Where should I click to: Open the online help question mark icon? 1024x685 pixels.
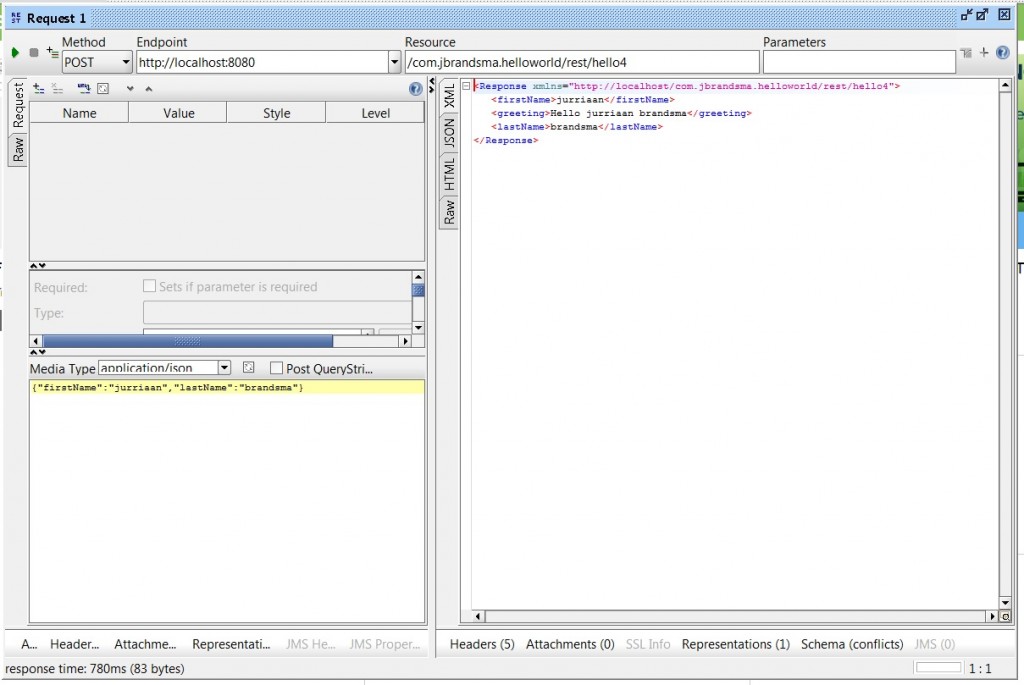1003,52
